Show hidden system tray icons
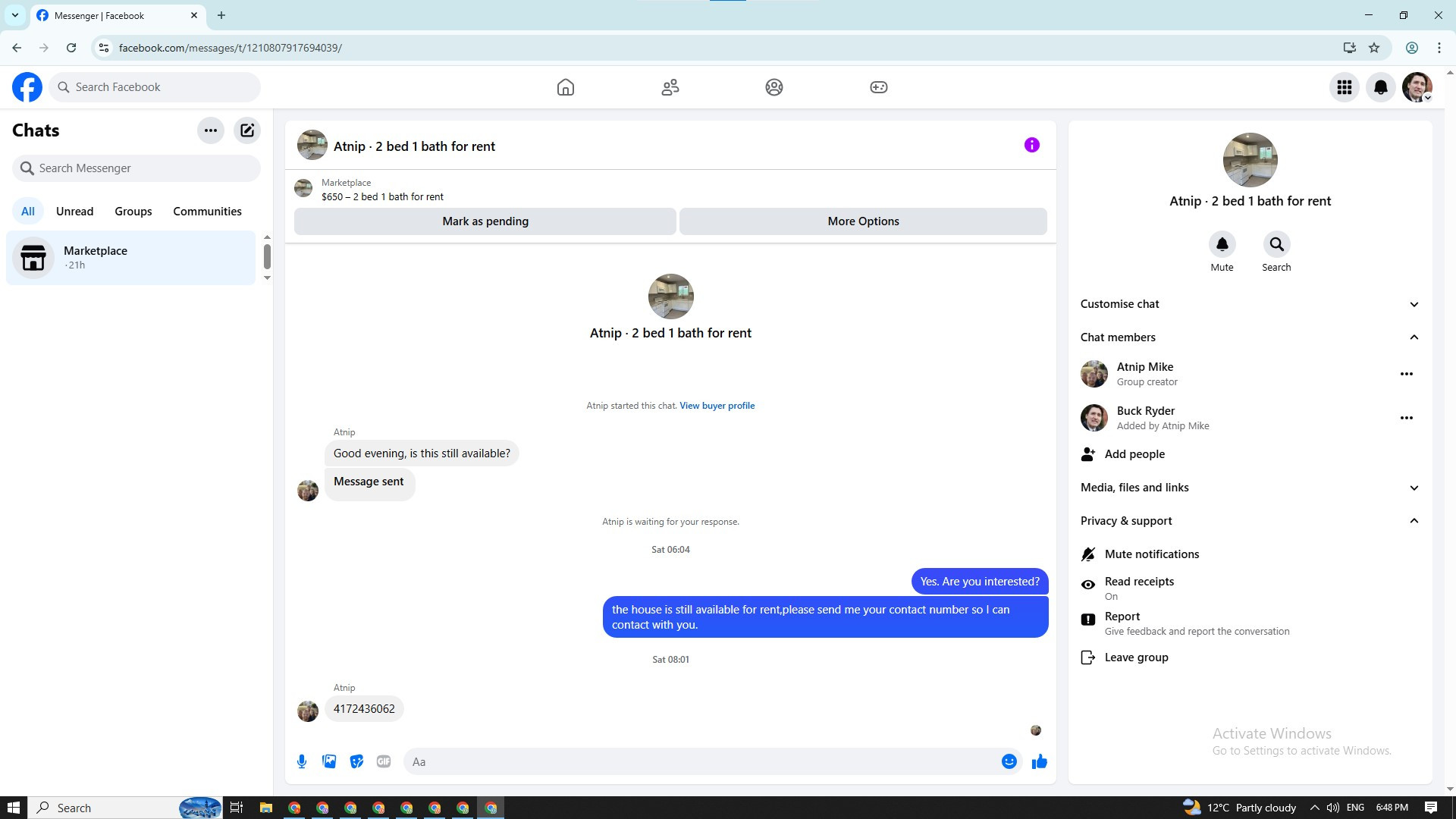Viewport: 1456px width, 819px height. click(x=1314, y=808)
